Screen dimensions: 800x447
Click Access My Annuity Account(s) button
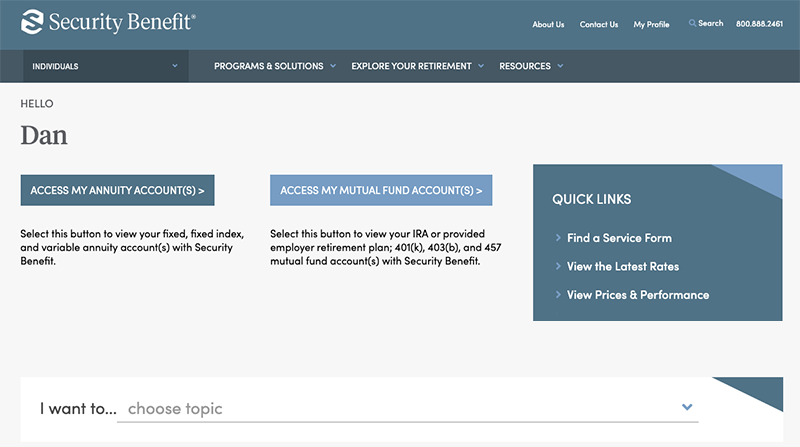(x=117, y=190)
